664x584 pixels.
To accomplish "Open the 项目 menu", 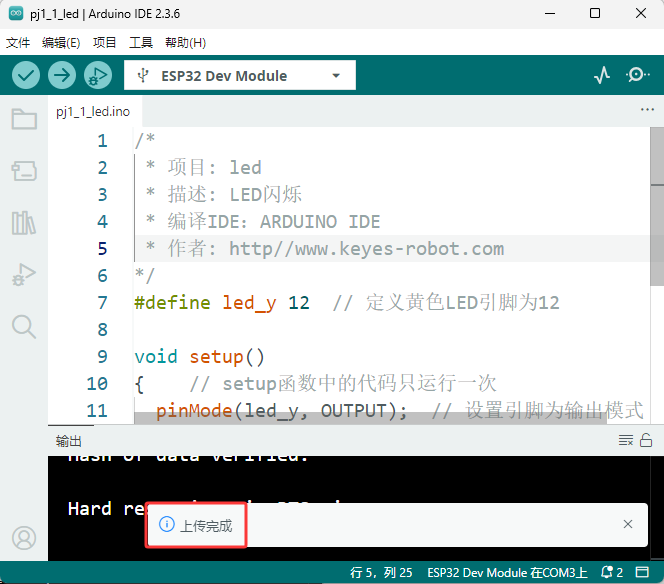I will (105, 42).
